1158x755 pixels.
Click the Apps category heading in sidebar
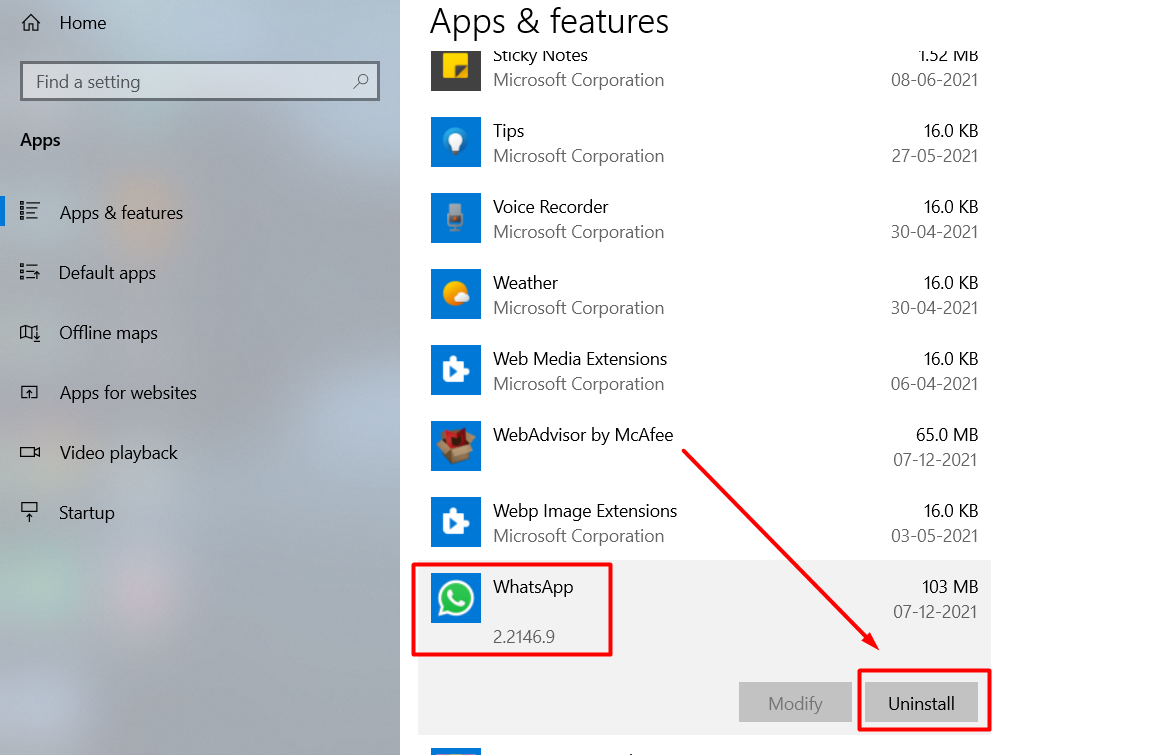point(41,140)
